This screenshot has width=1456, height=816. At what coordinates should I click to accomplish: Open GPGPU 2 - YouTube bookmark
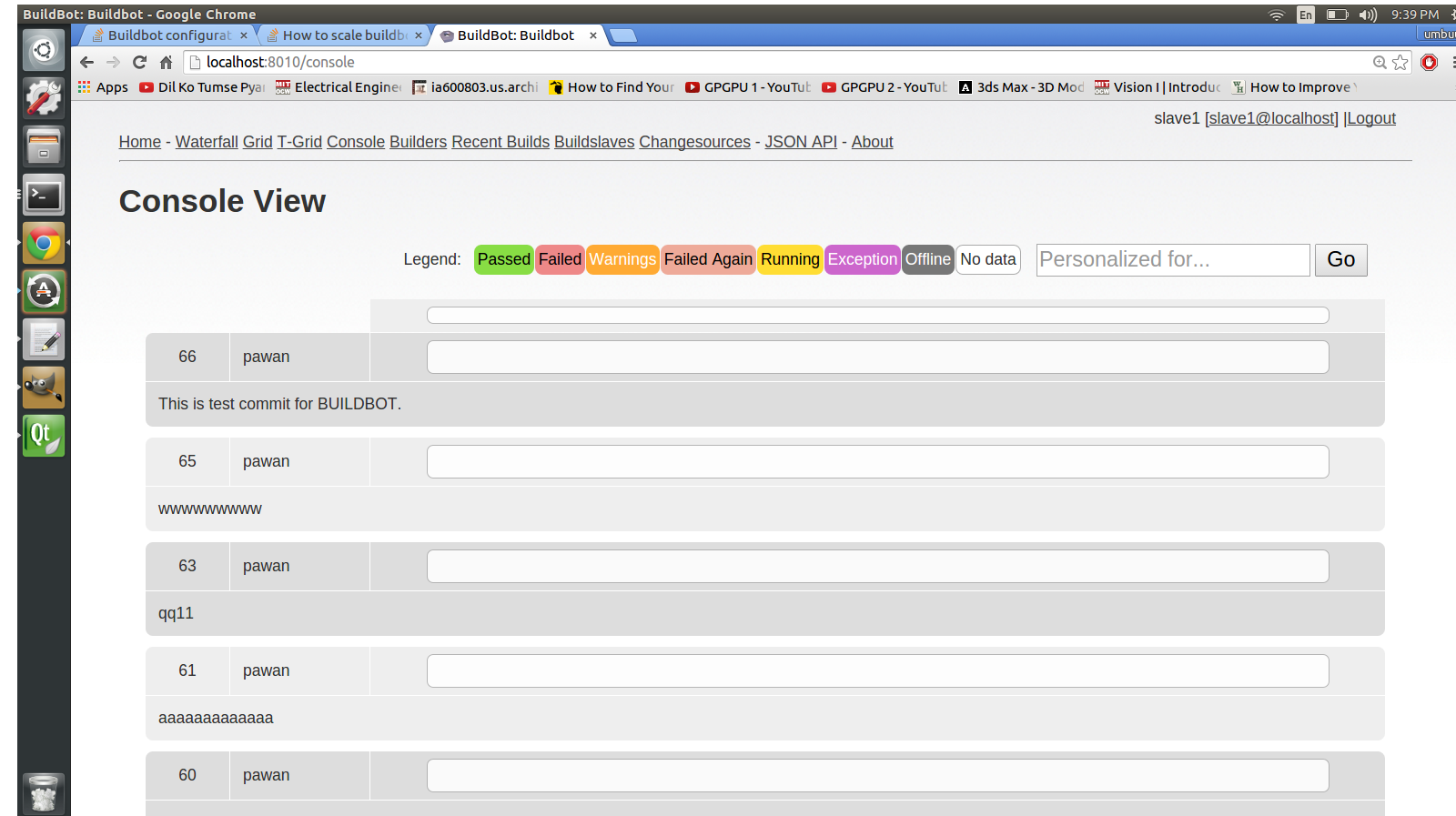885,87
